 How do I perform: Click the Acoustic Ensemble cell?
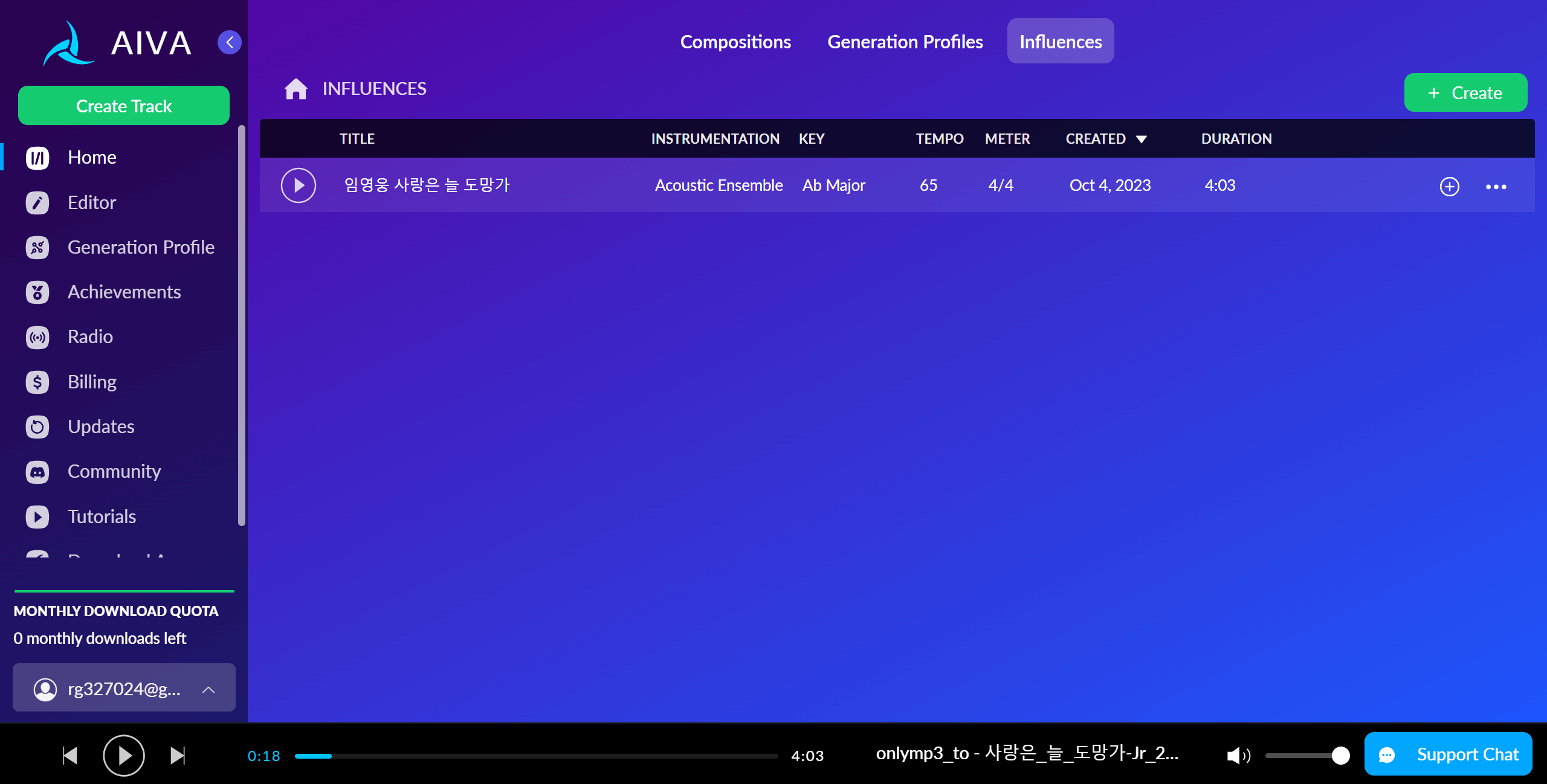[x=719, y=185]
